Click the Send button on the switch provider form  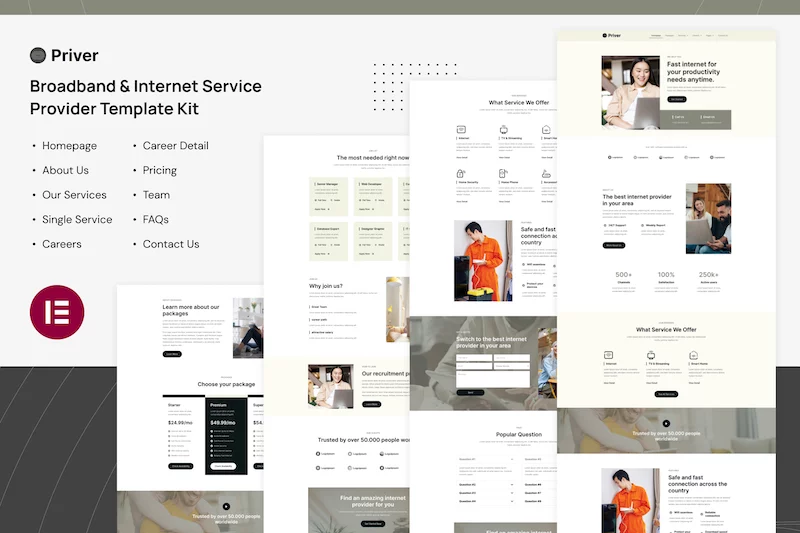tap(471, 392)
